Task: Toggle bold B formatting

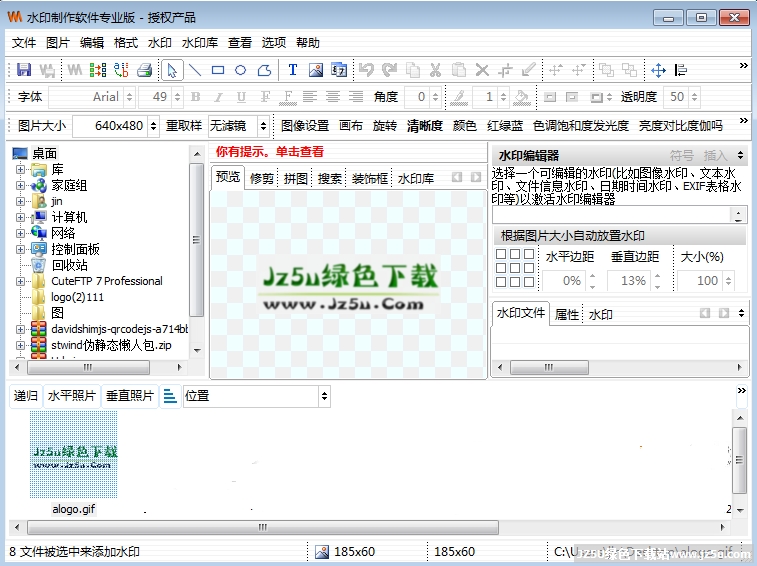Action: pyautogui.click(x=196, y=97)
